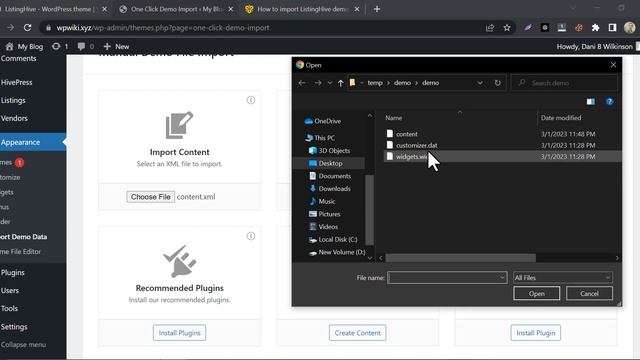The image size is (640, 360).
Task: Expand the address path dropdown in Open dialog
Action: pos(480,83)
